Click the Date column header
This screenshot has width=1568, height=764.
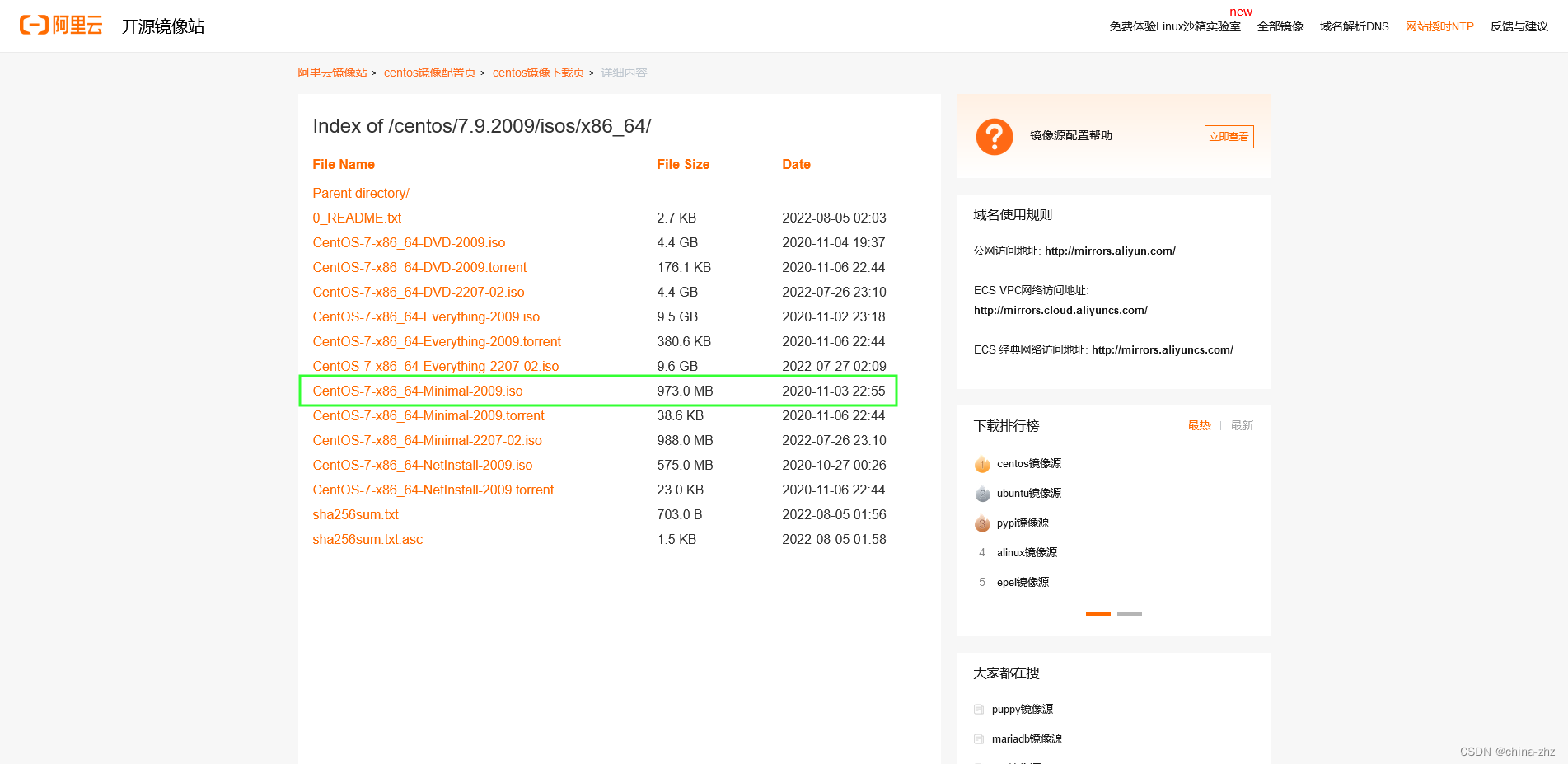pos(796,164)
